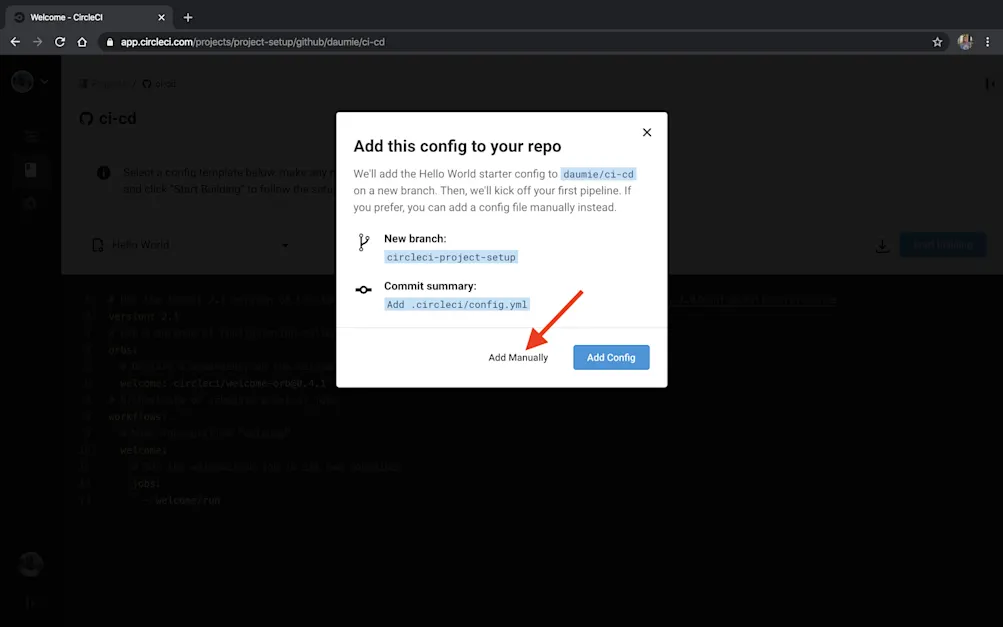This screenshot has height=627, width=1003.
Task: Select the Welcome - CircleCI tab
Action: (x=89, y=17)
